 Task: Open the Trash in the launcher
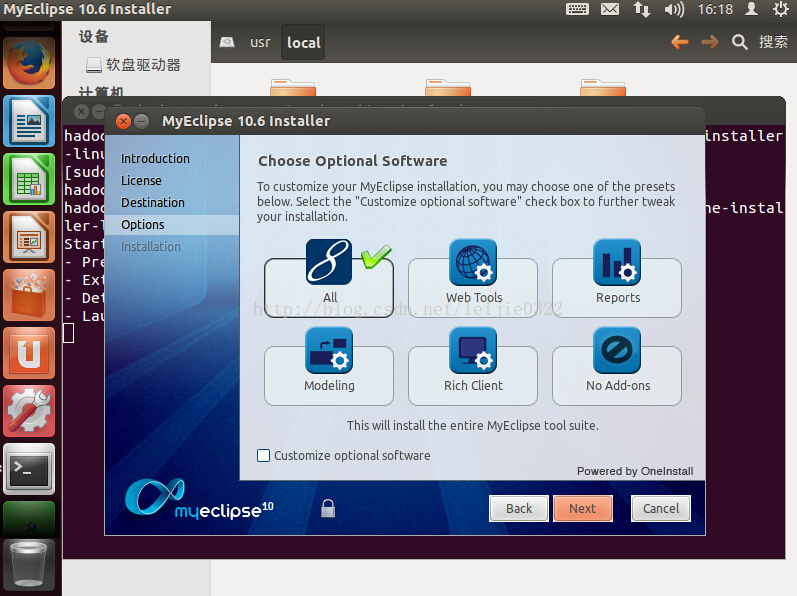[29, 566]
